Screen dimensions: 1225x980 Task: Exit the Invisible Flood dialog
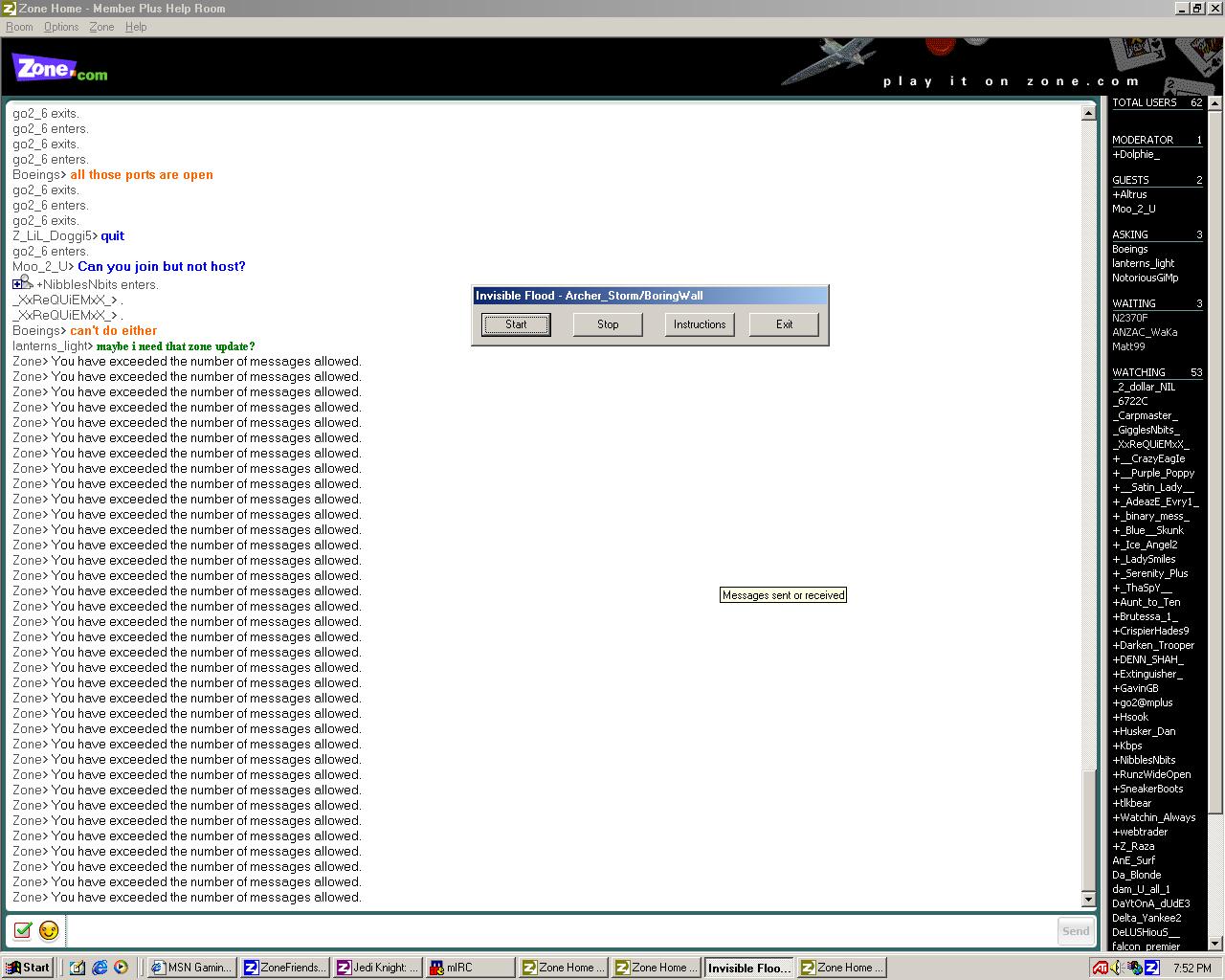[784, 324]
